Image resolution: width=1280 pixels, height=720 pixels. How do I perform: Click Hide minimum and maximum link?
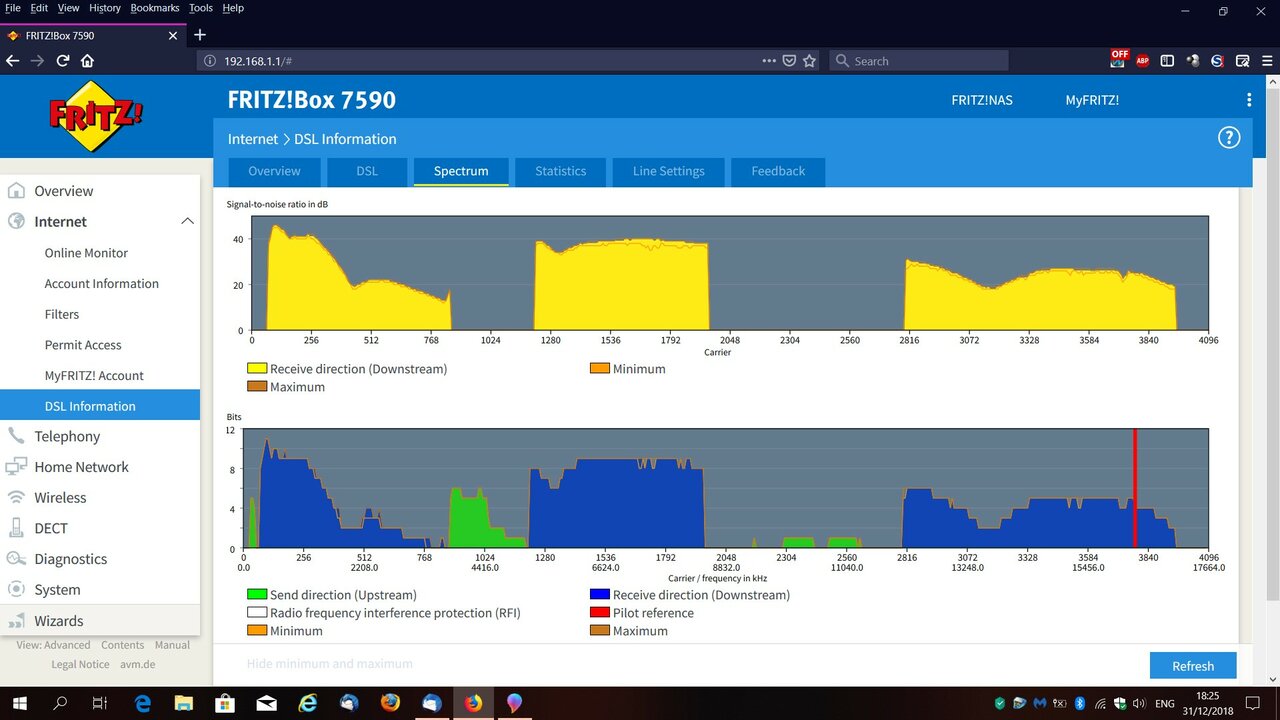(330, 663)
